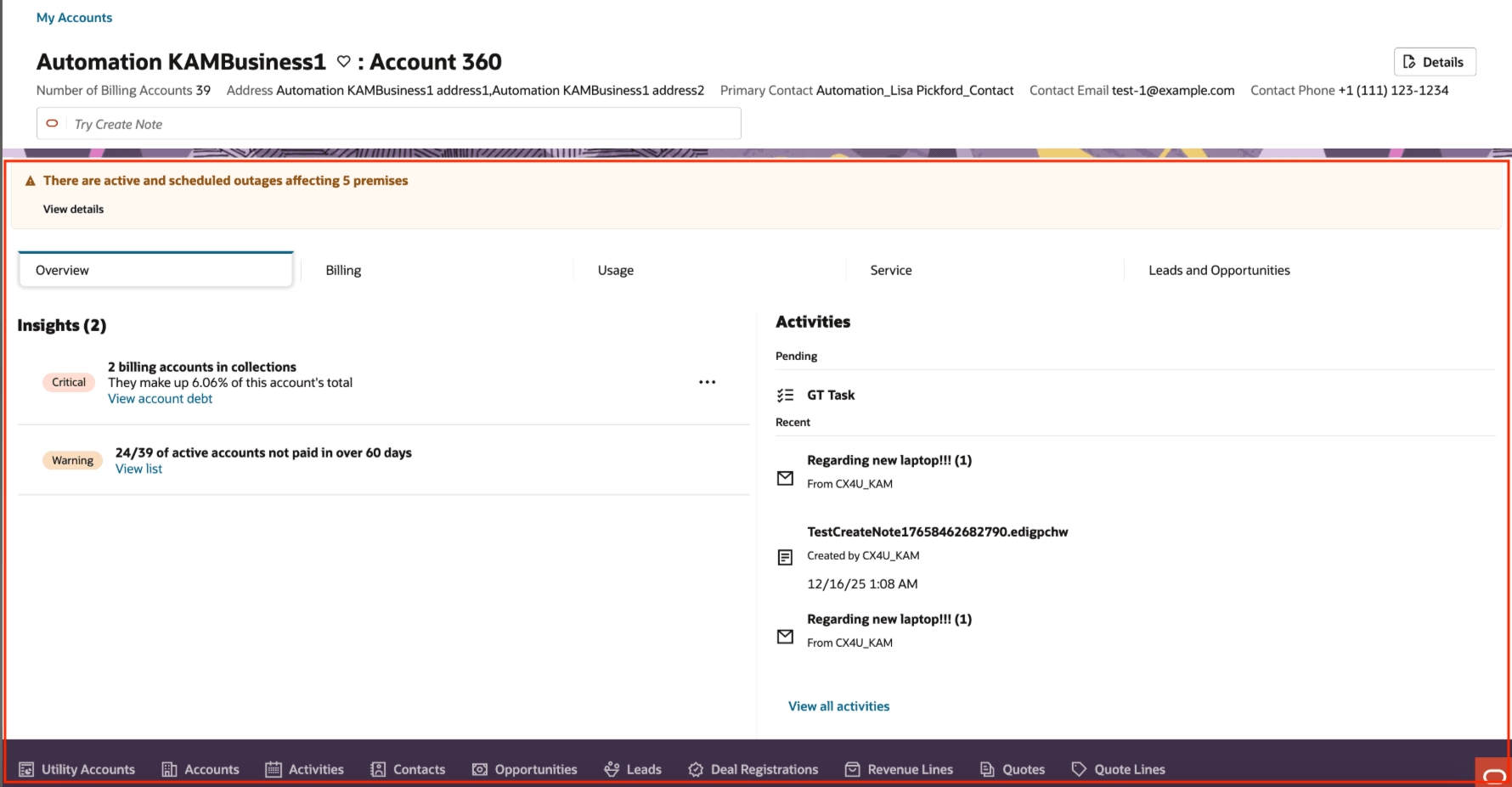This screenshot has width=1512, height=787.
Task: Open the Quotes document icon
Action: pos(987,768)
